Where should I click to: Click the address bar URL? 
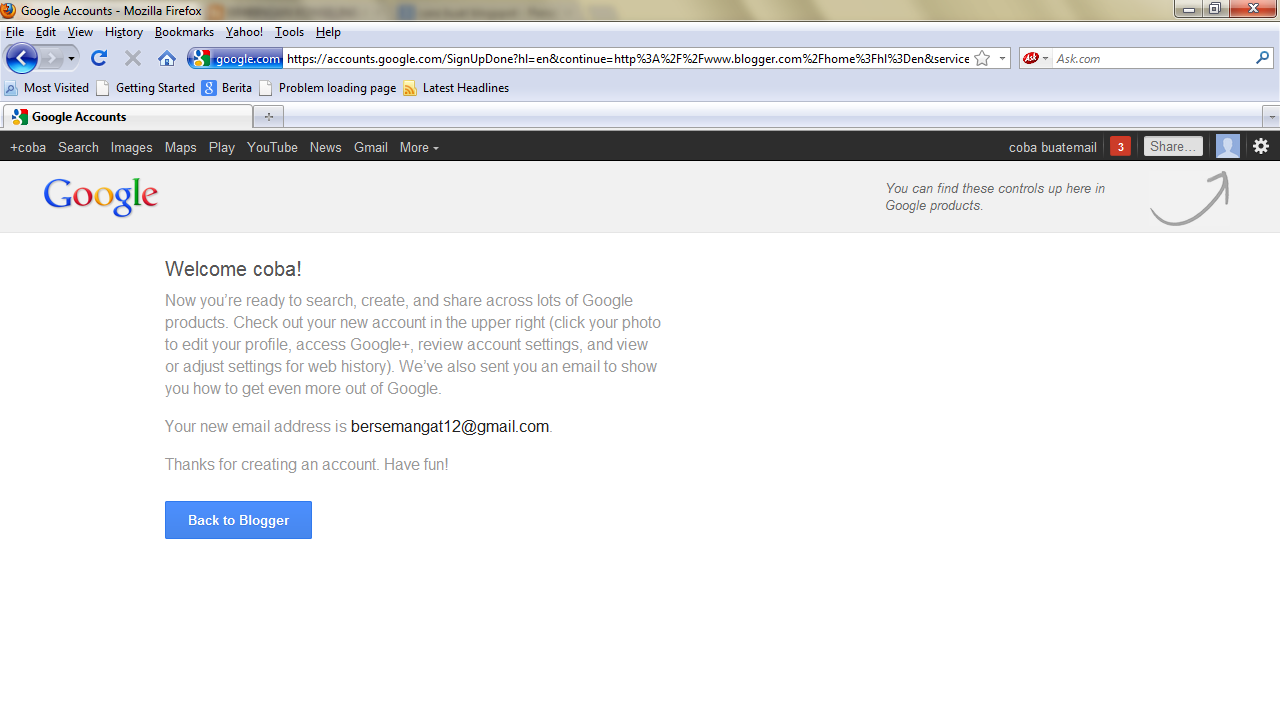tap(627, 58)
